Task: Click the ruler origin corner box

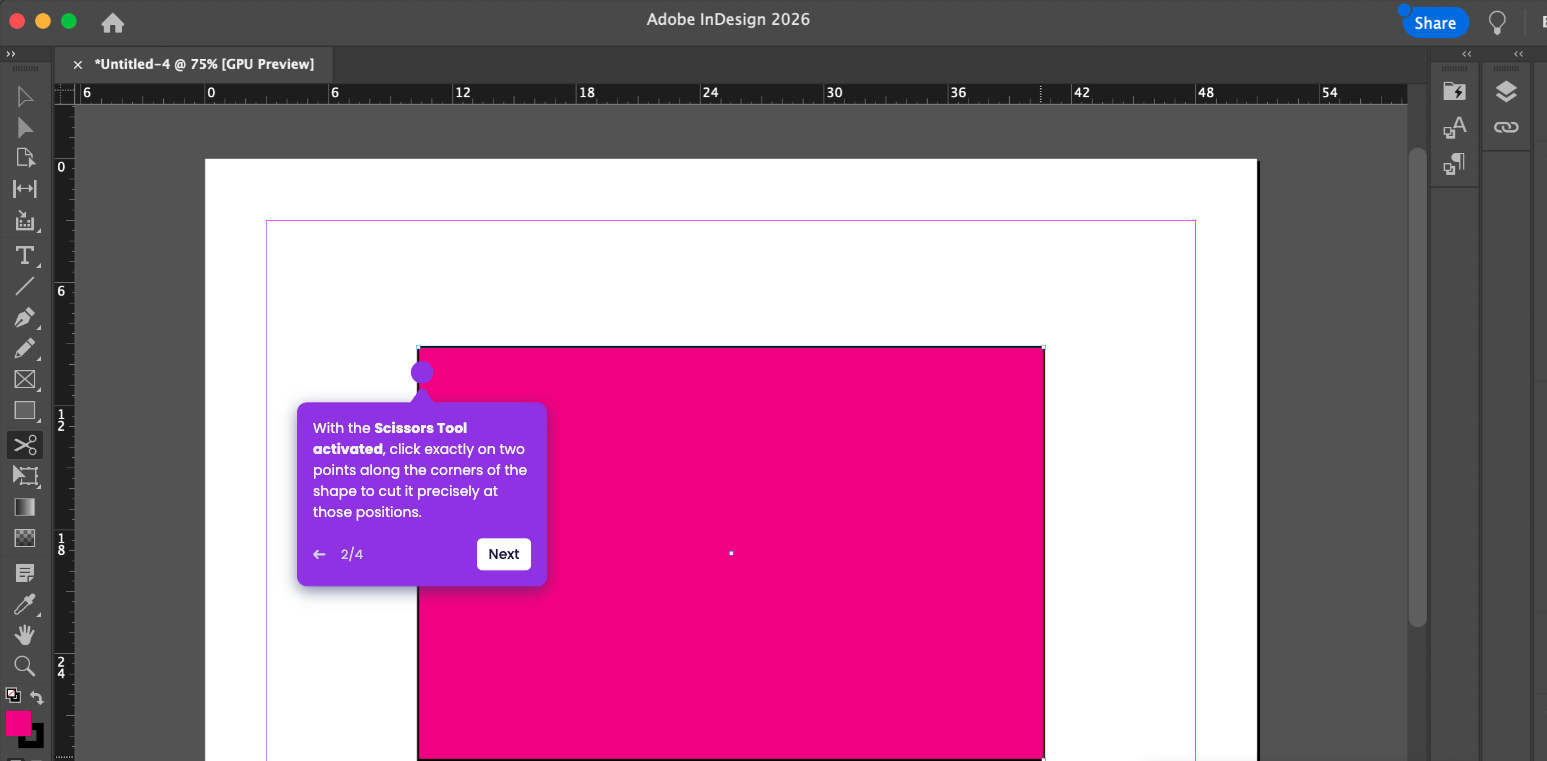Action: point(65,93)
